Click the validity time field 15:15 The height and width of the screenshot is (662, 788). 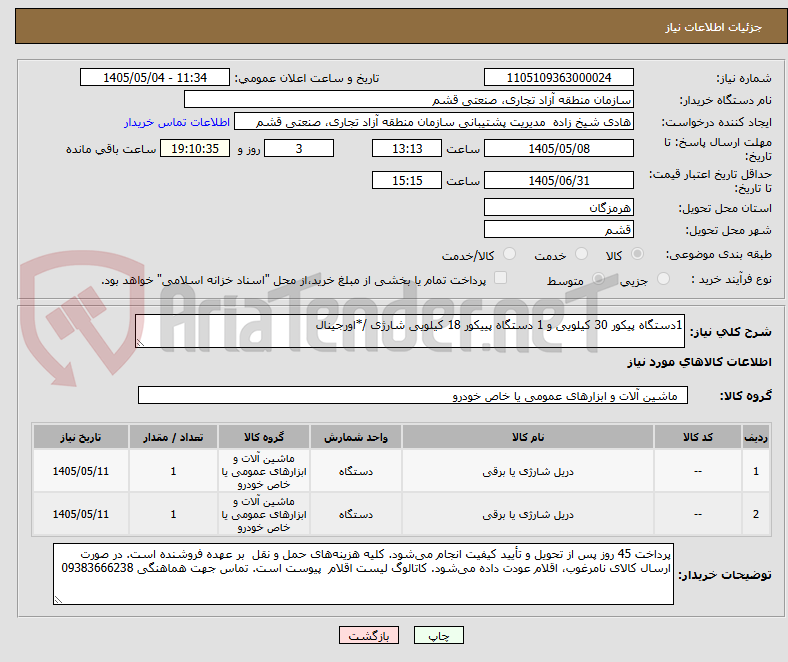pyautogui.click(x=407, y=180)
